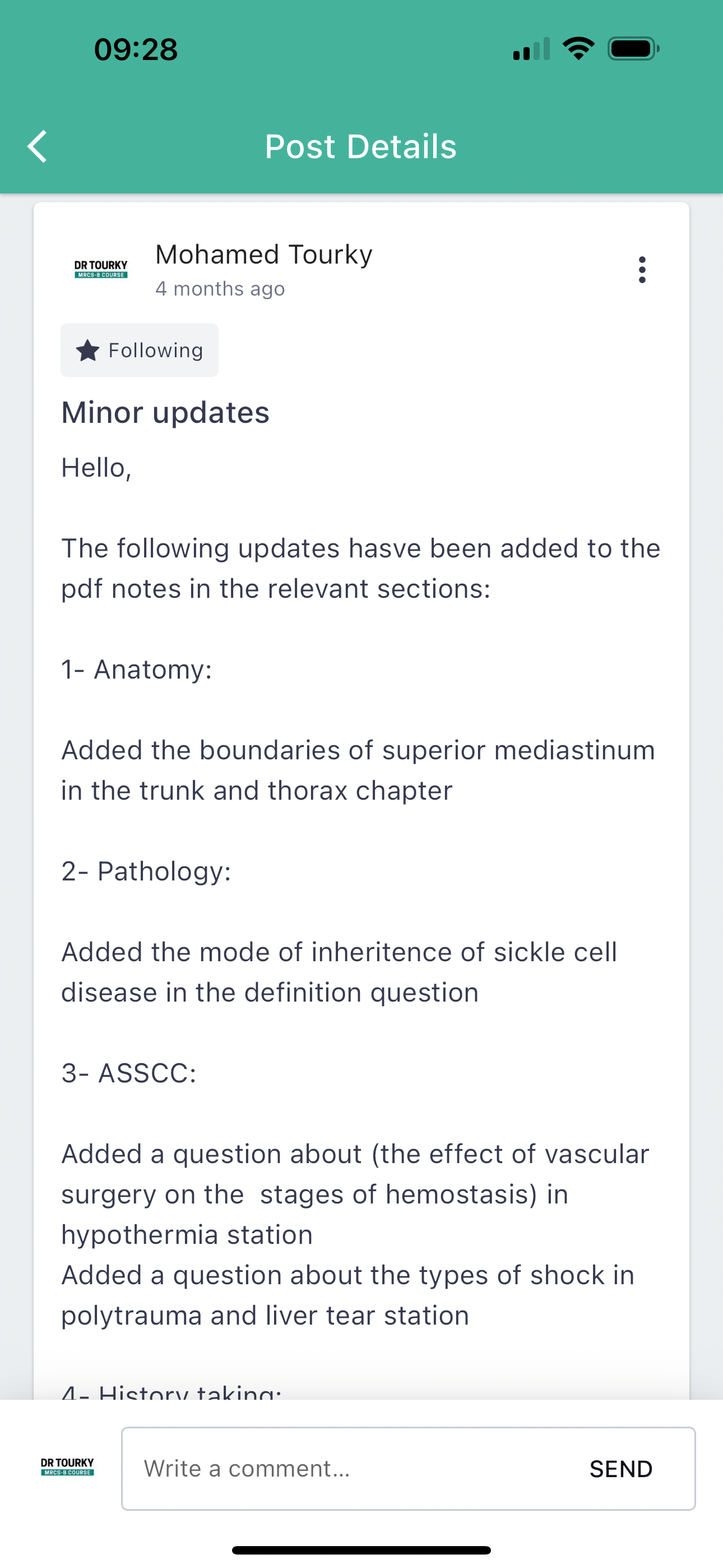The height and width of the screenshot is (1568, 723).
Task: Tap the Dr Tourky avatar on post
Action: 101,269
